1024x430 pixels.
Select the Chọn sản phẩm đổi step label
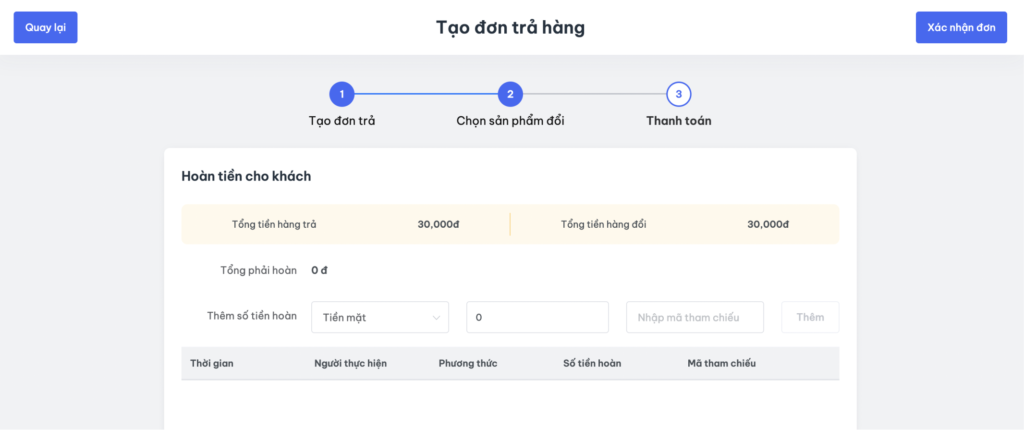point(510,121)
